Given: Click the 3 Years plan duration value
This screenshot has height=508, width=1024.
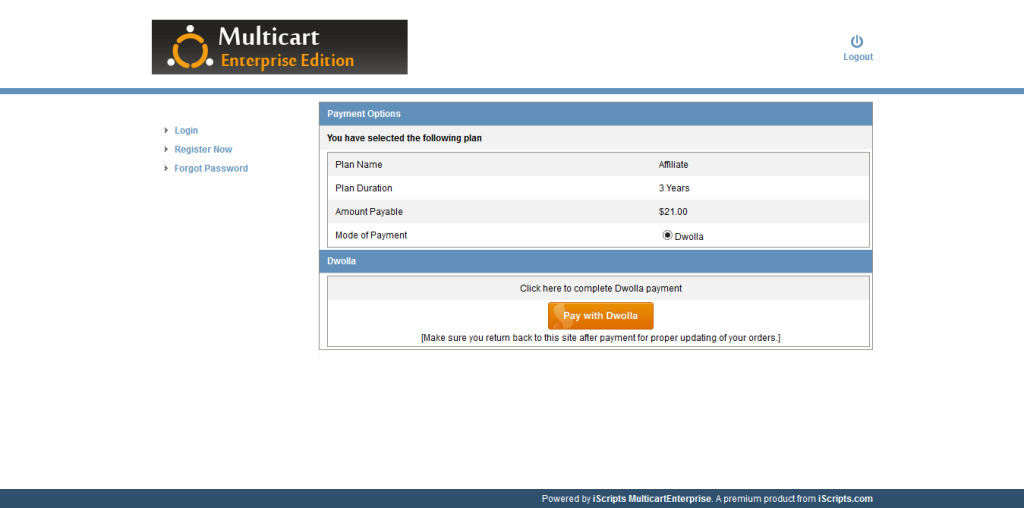Looking at the screenshot, I should [x=674, y=188].
